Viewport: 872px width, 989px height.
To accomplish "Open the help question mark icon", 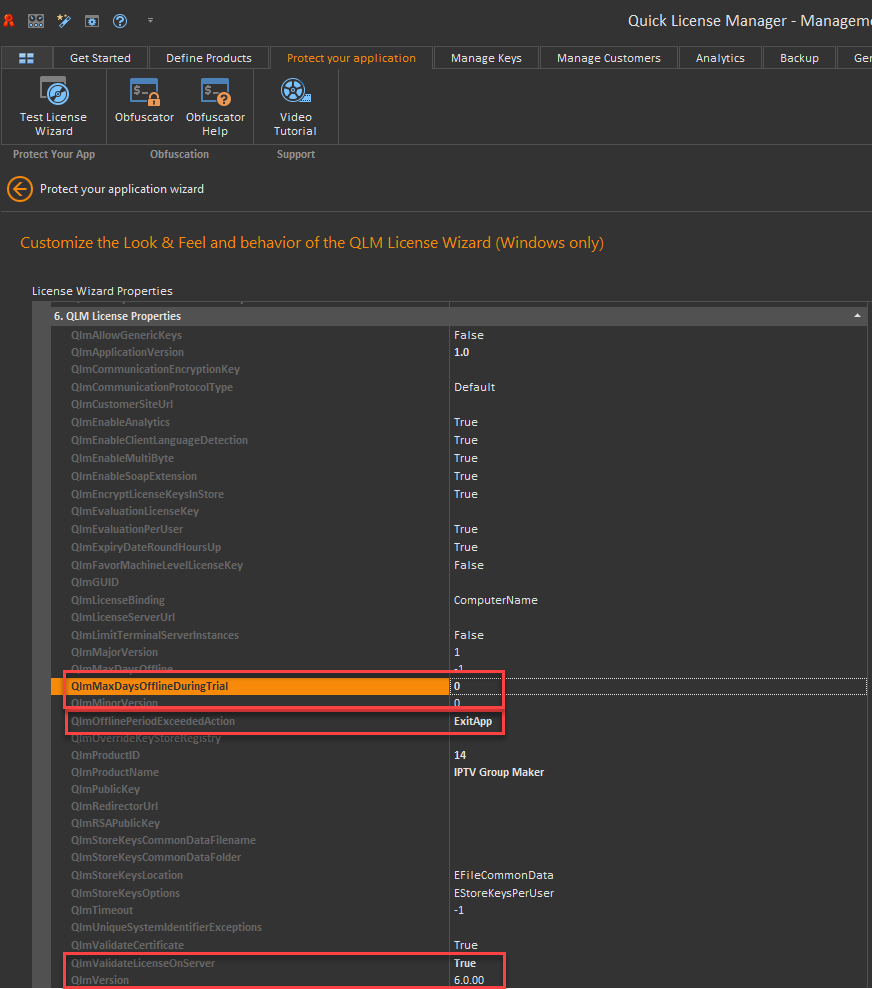I will pos(120,21).
